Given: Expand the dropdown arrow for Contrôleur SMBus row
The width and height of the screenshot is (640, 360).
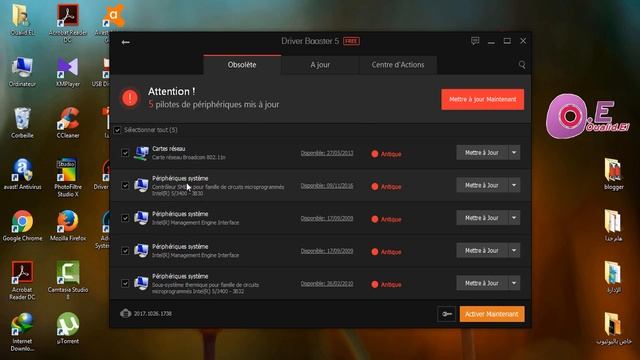Looking at the screenshot, I should pos(514,185).
